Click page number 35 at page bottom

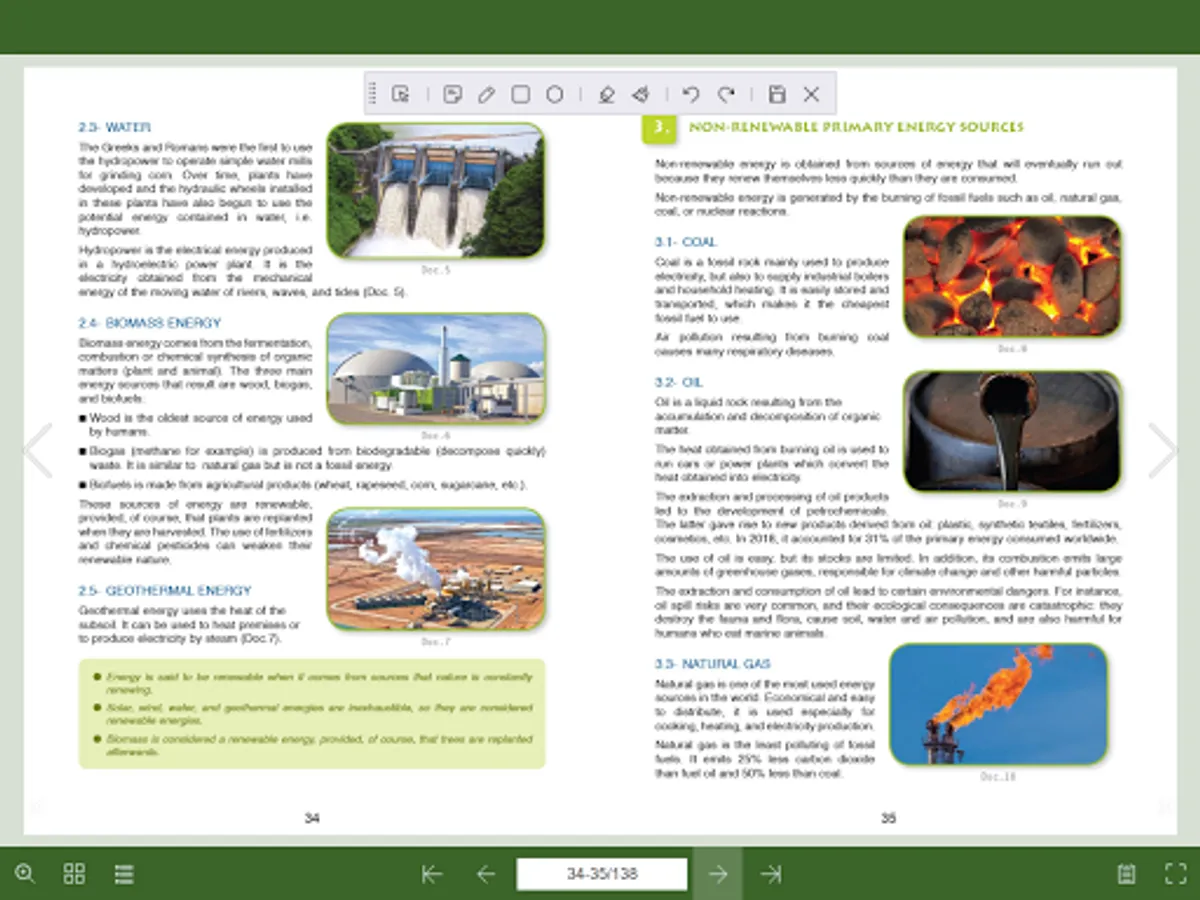888,818
